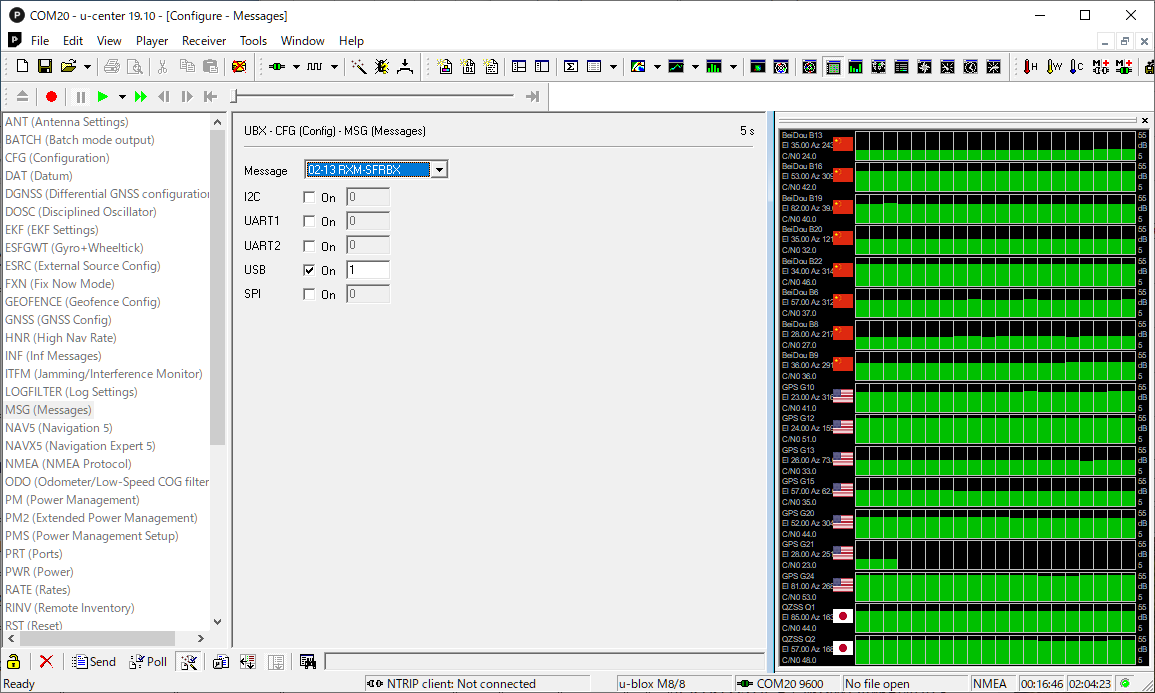This screenshot has width=1155, height=693.
Task: Open the Tools menu
Action: click(253, 41)
